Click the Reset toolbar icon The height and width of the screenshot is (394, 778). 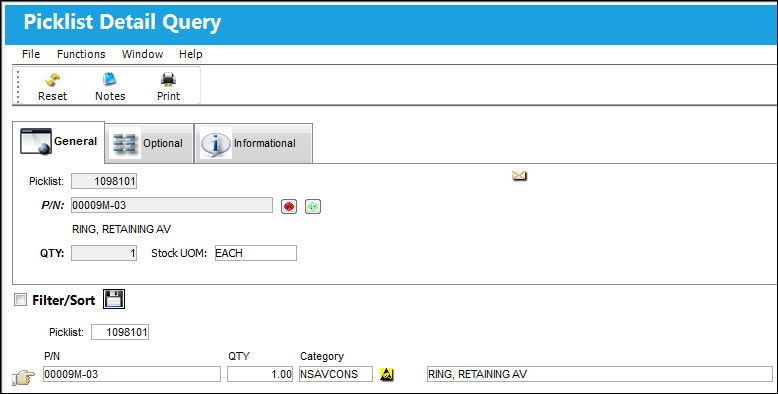pos(52,79)
